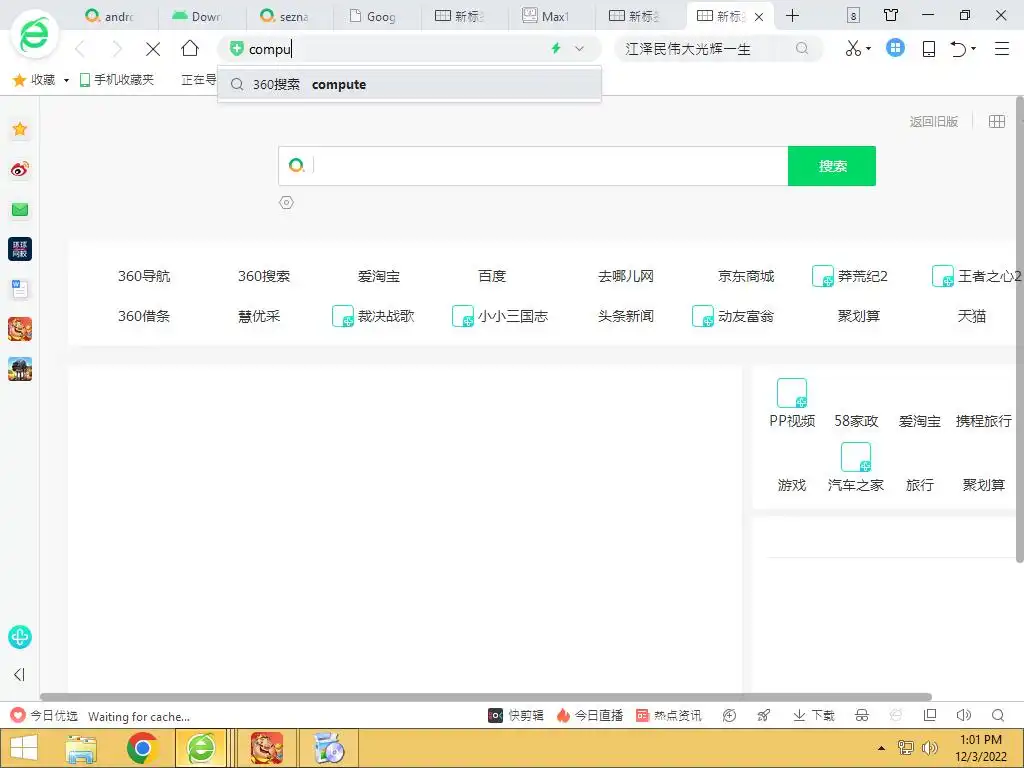Expand the undo closed tabs dropdown arrow
This screenshot has height=768, width=1024.
pyautogui.click(x=974, y=48)
